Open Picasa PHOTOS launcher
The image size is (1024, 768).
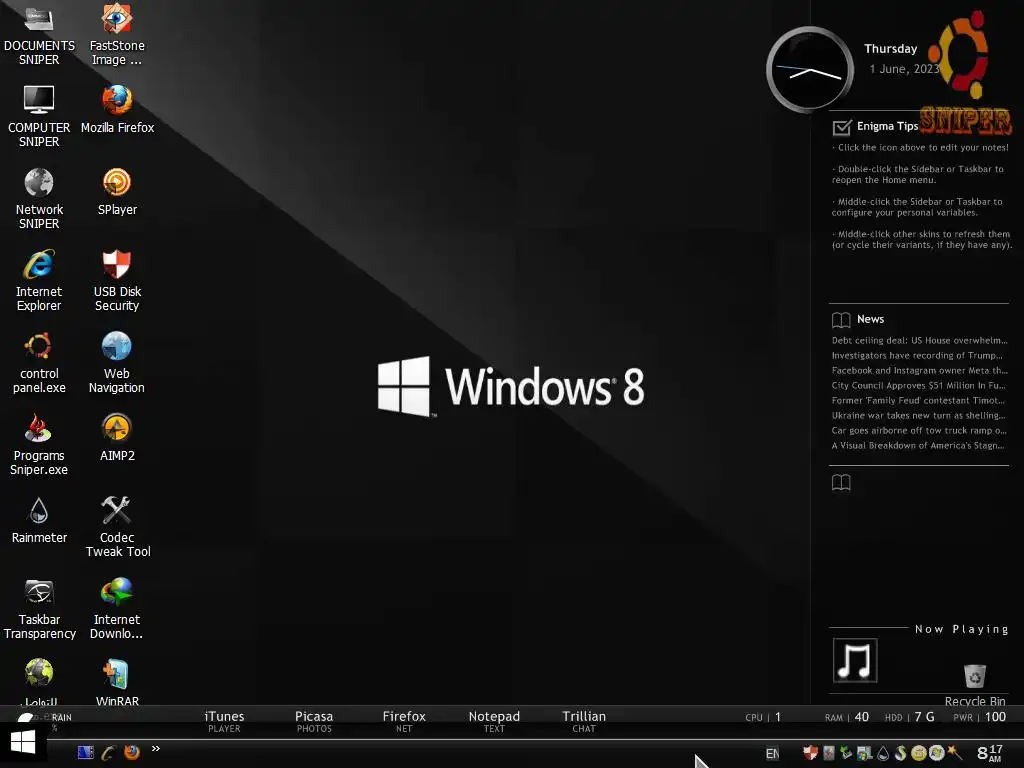coord(314,721)
